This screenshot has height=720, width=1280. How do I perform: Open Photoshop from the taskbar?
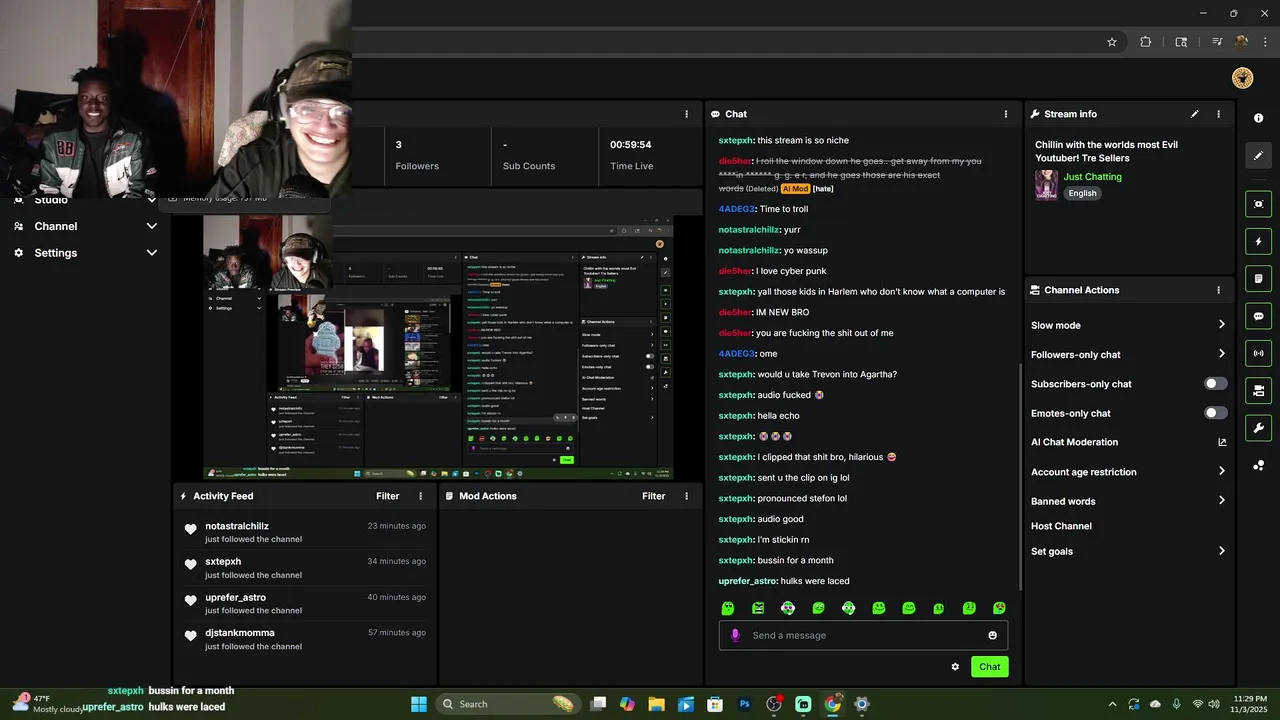pos(744,704)
